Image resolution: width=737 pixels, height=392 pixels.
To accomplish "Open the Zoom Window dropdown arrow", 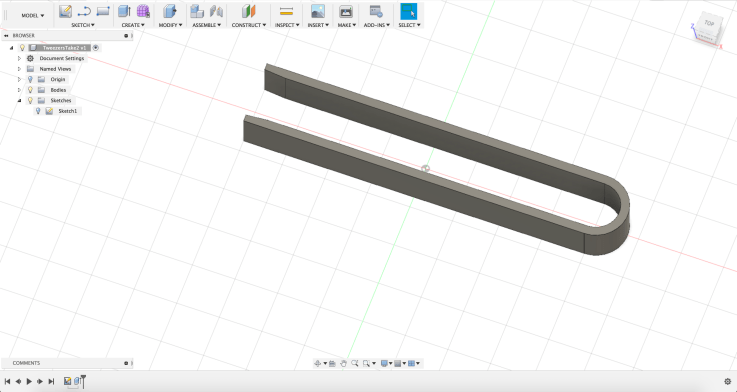I will (x=374, y=363).
